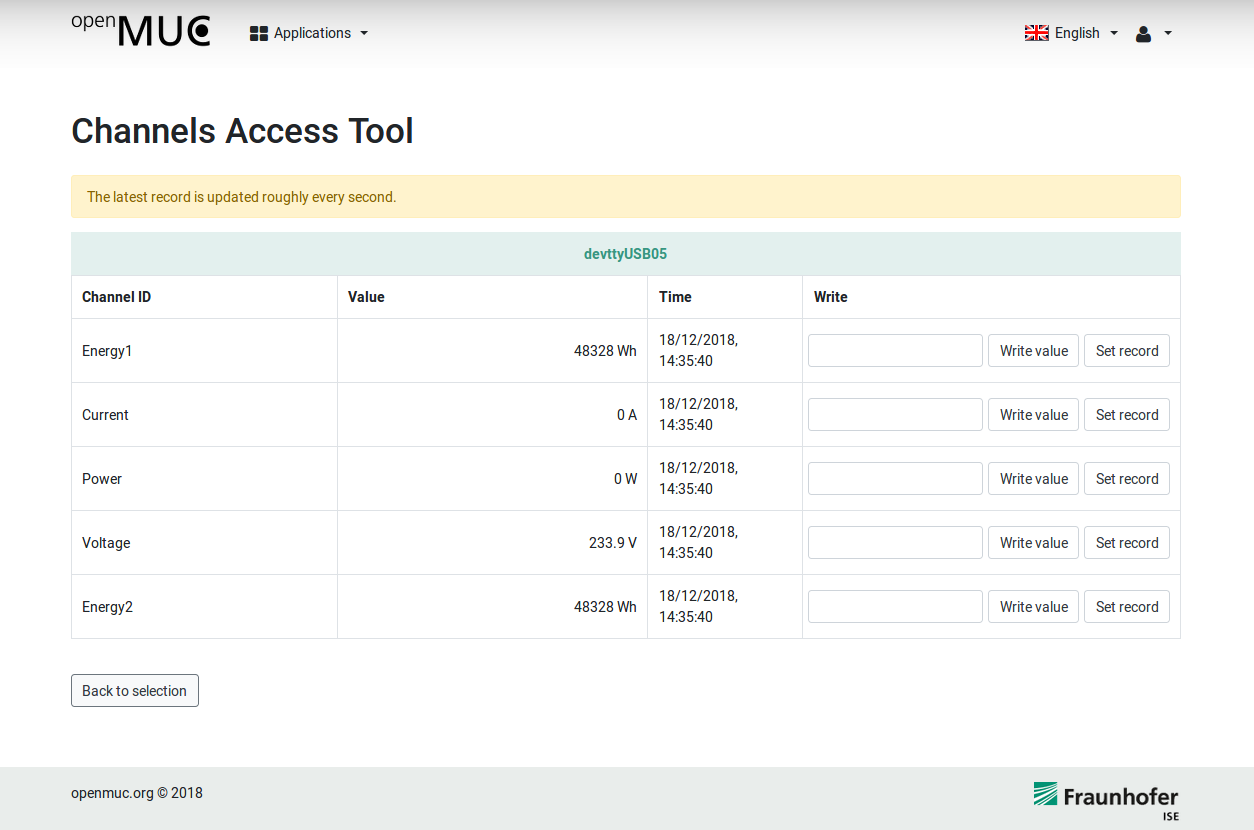The image size is (1254, 830).
Task: Click the devttyUSB05 device heading
Action: (625, 254)
